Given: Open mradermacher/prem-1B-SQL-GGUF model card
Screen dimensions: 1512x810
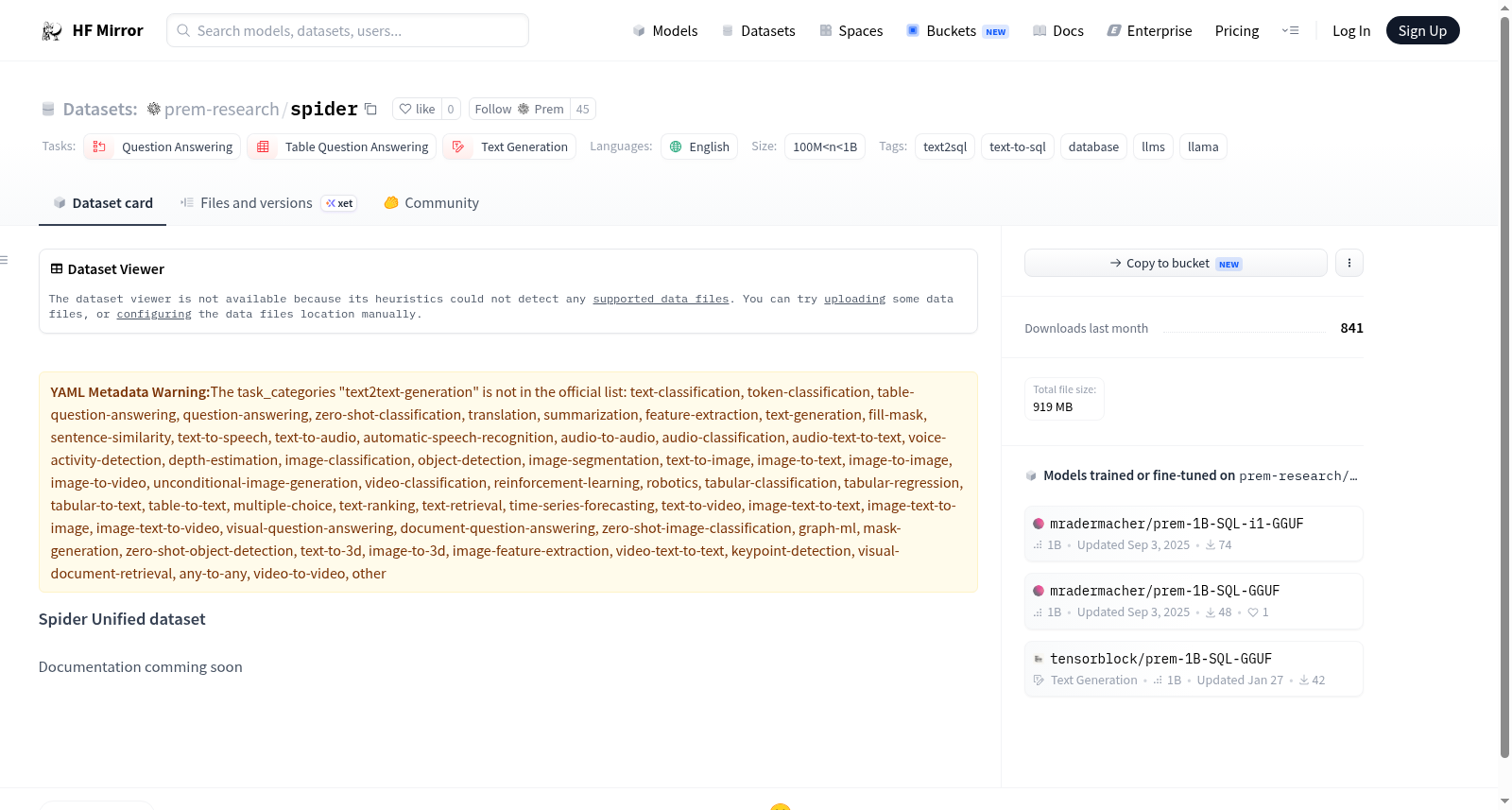Looking at the screenshot, I should (1194, 601).
